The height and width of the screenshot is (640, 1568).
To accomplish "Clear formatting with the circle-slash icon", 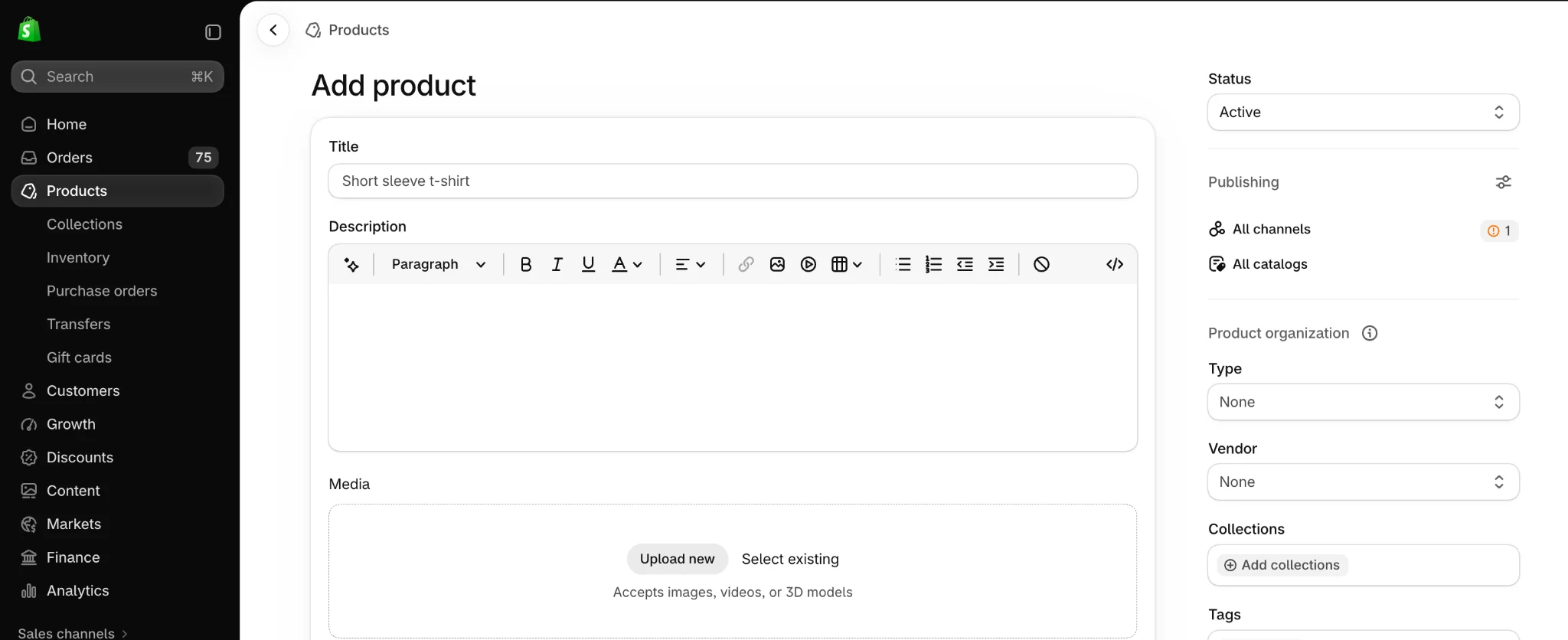I will point(1041,264).
